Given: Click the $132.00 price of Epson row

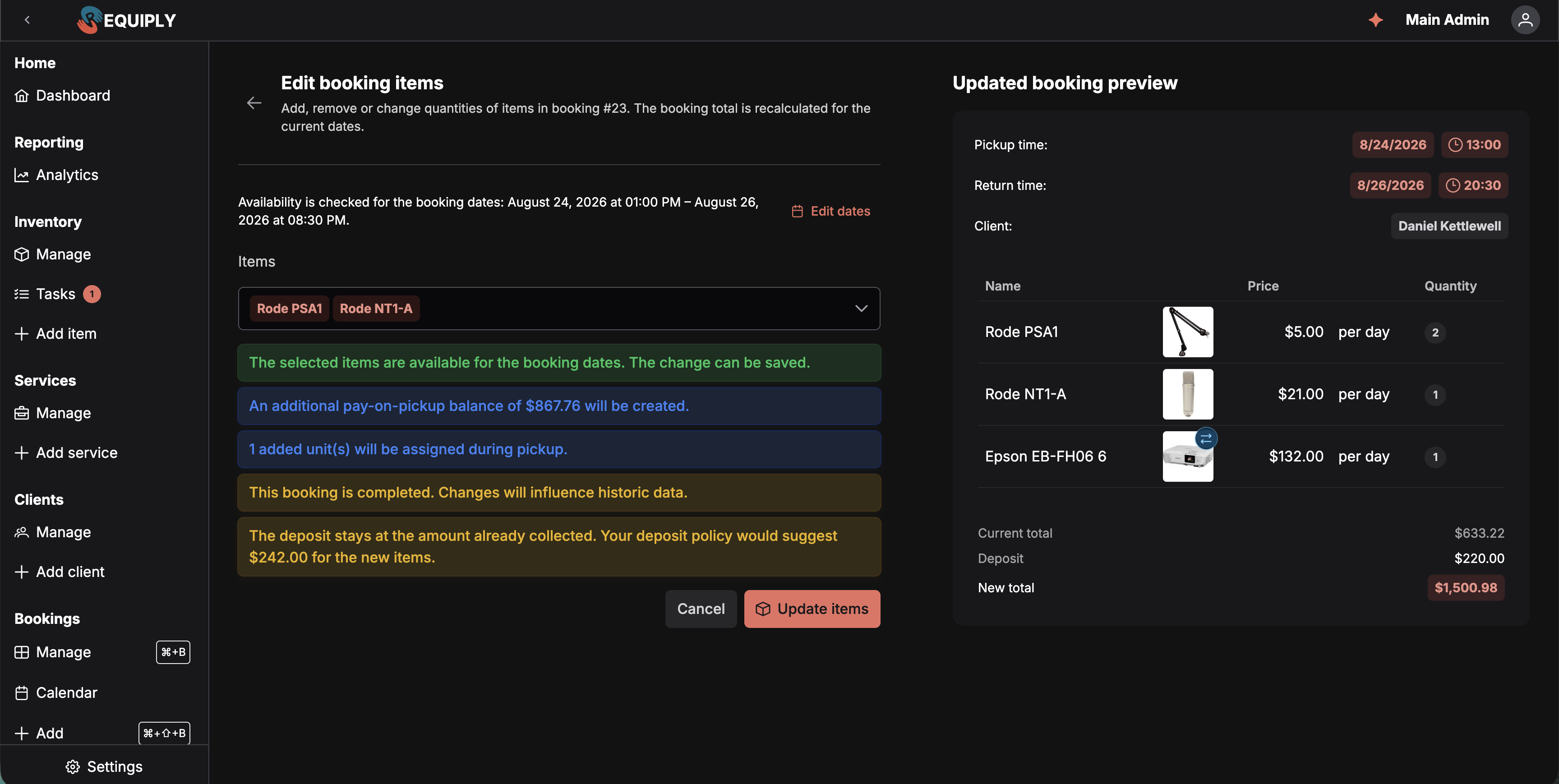Looking at the screenshot, I should tap(1296, 457).
